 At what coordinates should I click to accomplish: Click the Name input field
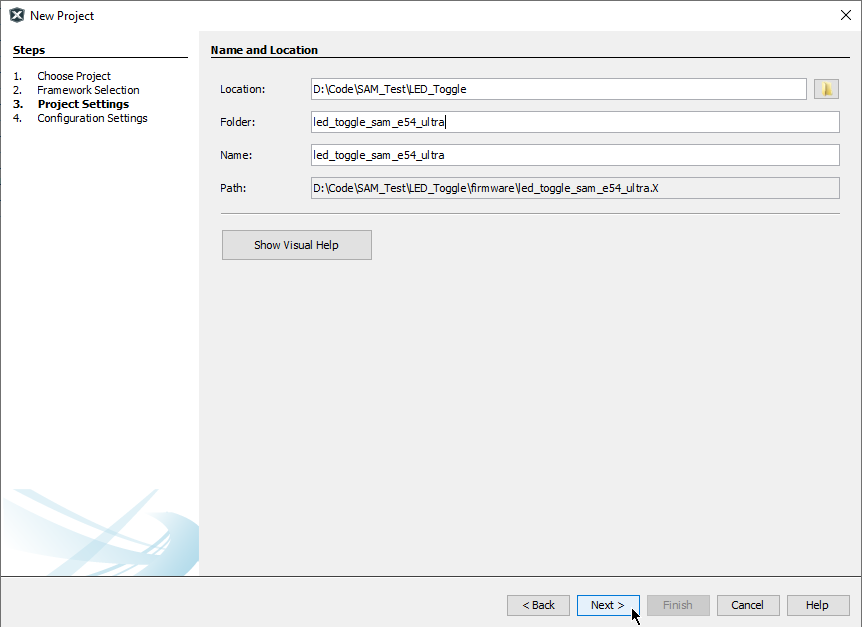(575, 155)
